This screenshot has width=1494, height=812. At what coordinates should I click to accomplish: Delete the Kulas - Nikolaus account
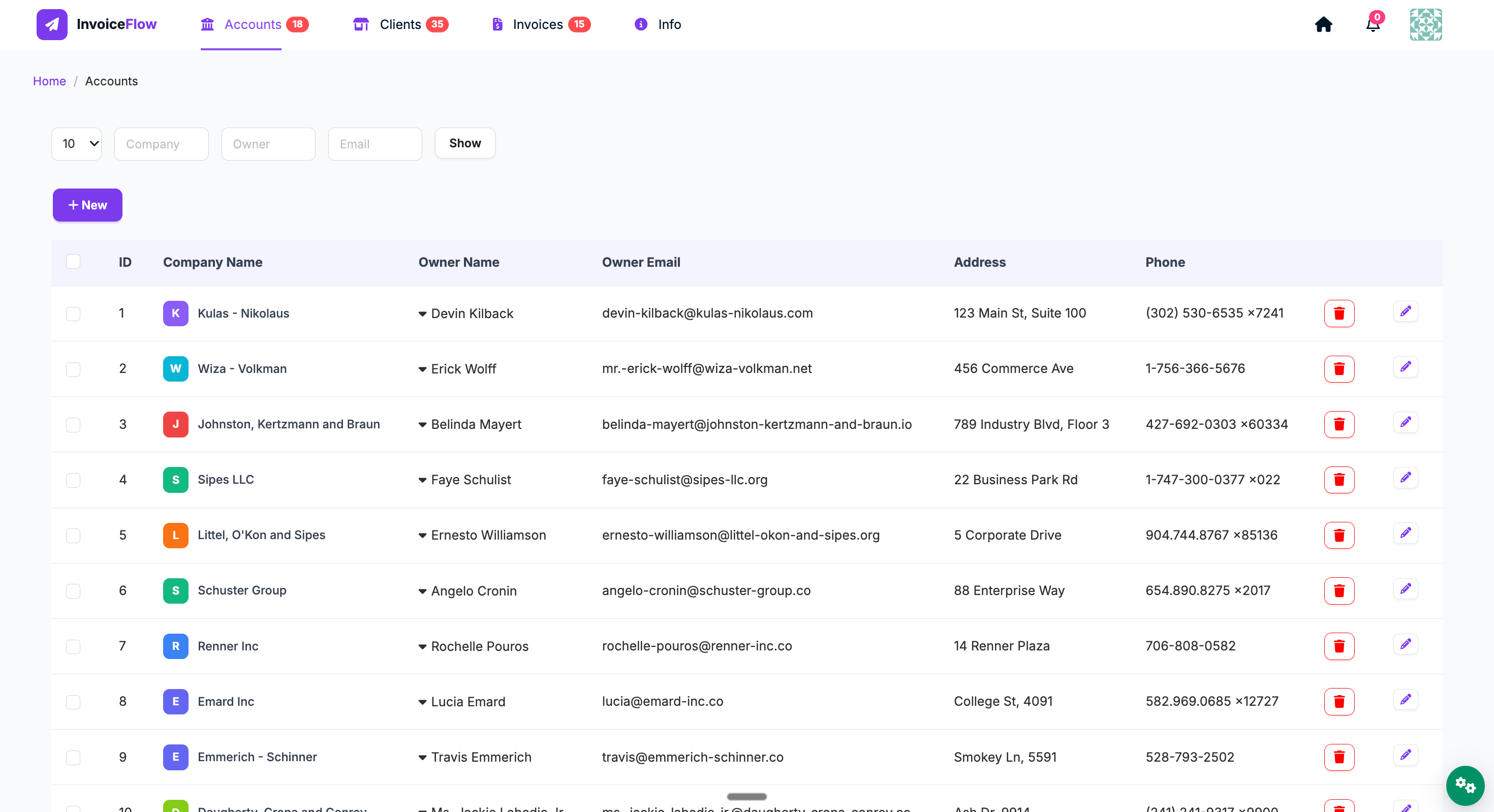1339,313
